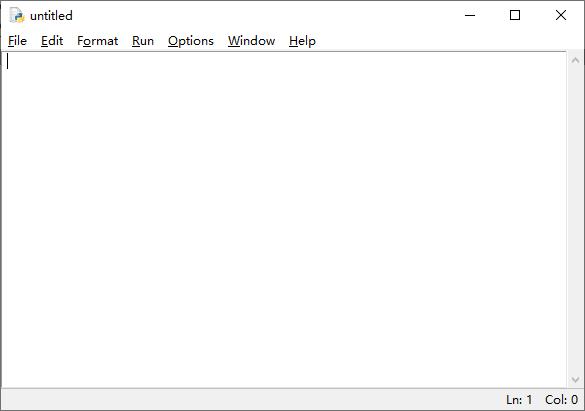Click the Col: 0 status indicator
The width and height of the screenshot is (585, 411).
pos(561,400)
